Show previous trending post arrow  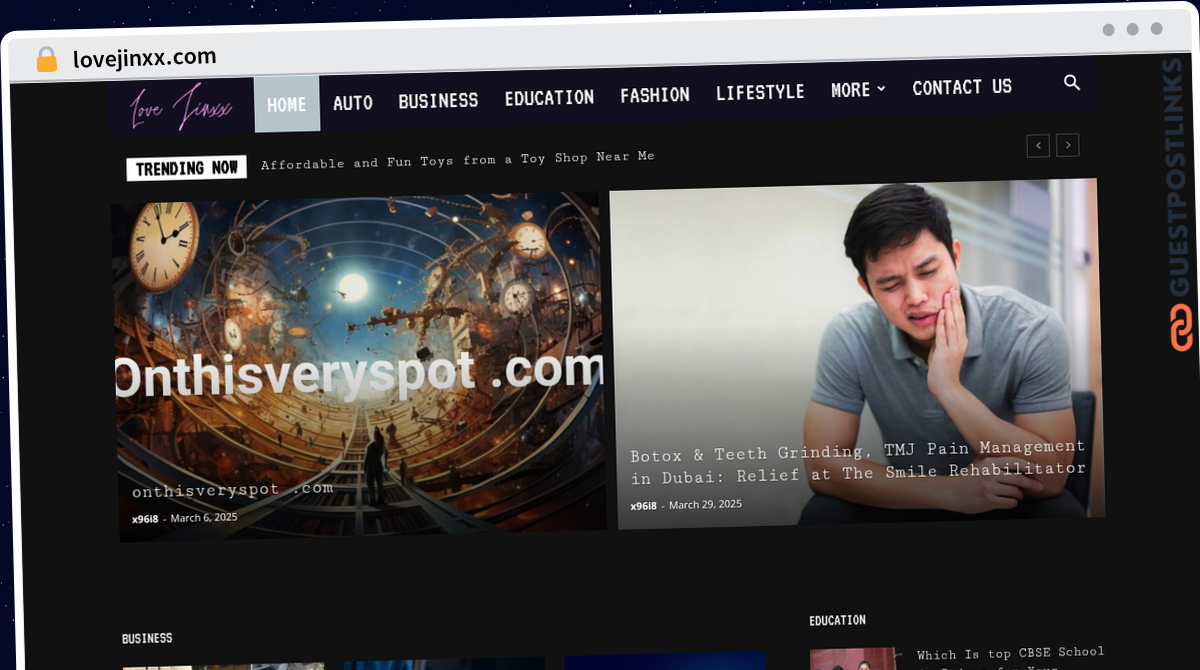[1038, 146]
